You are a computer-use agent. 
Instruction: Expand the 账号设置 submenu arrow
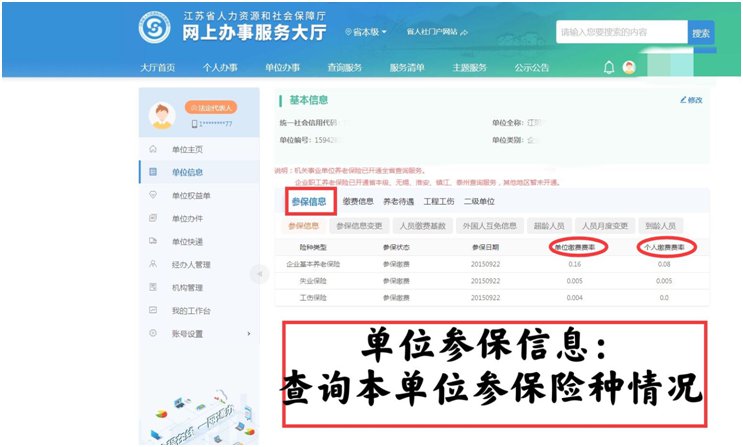248,333
